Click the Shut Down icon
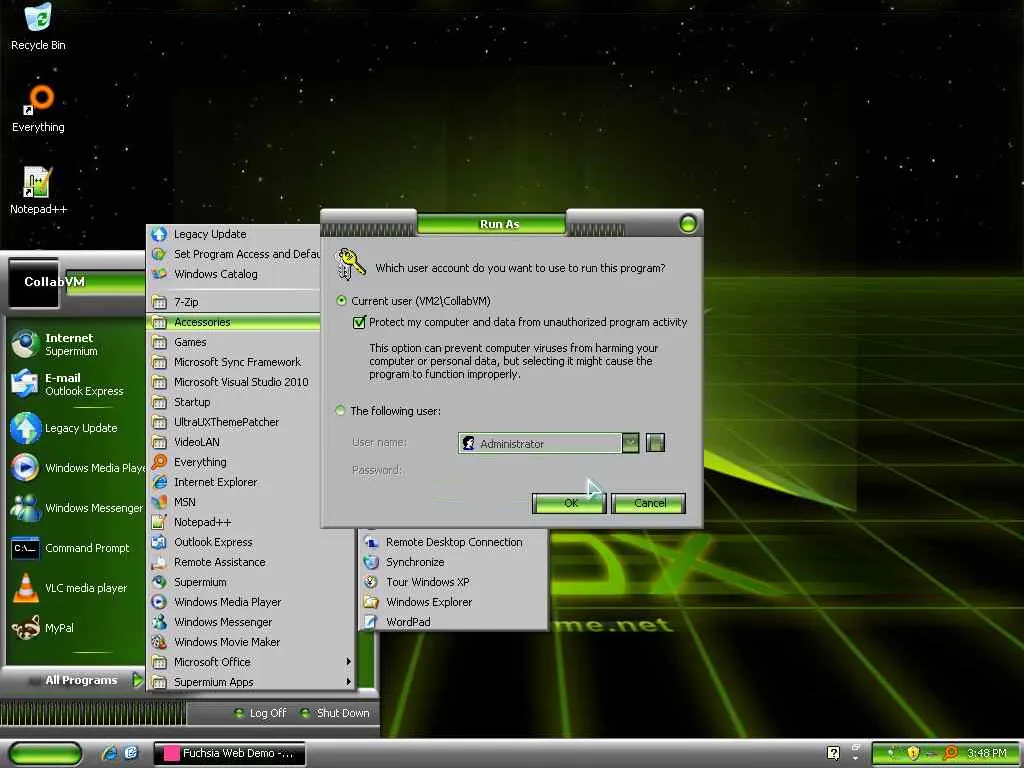 point(305,713)
